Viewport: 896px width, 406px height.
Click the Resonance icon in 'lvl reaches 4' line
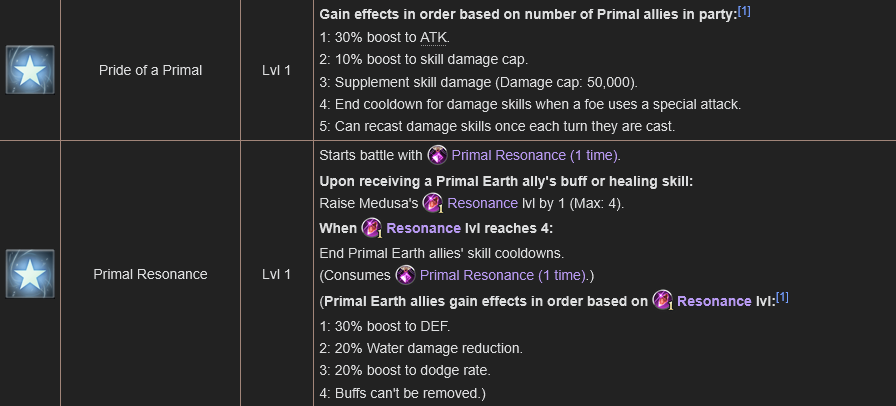tap(372, 228)
